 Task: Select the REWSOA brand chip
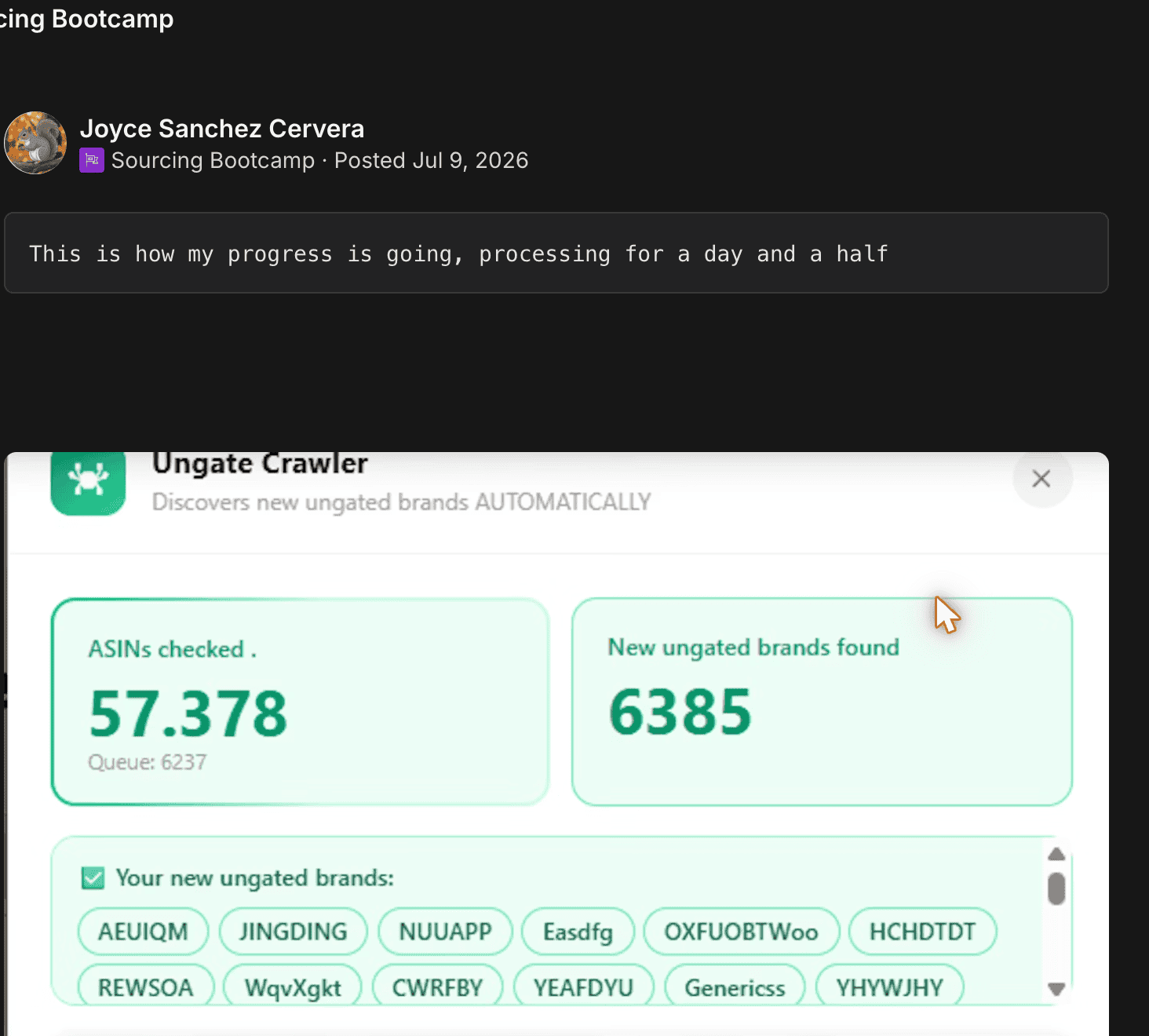[x=146, y=986]
